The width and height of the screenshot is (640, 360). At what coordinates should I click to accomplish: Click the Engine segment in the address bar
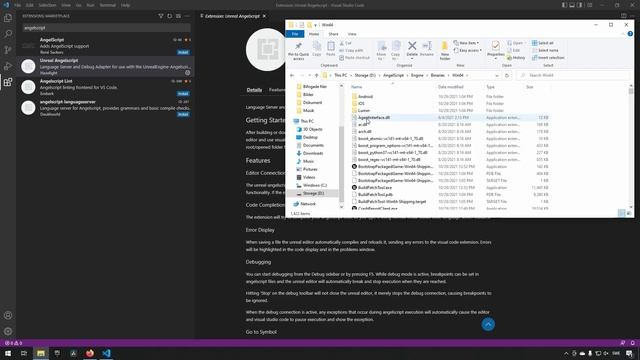[x=417, y=76]
